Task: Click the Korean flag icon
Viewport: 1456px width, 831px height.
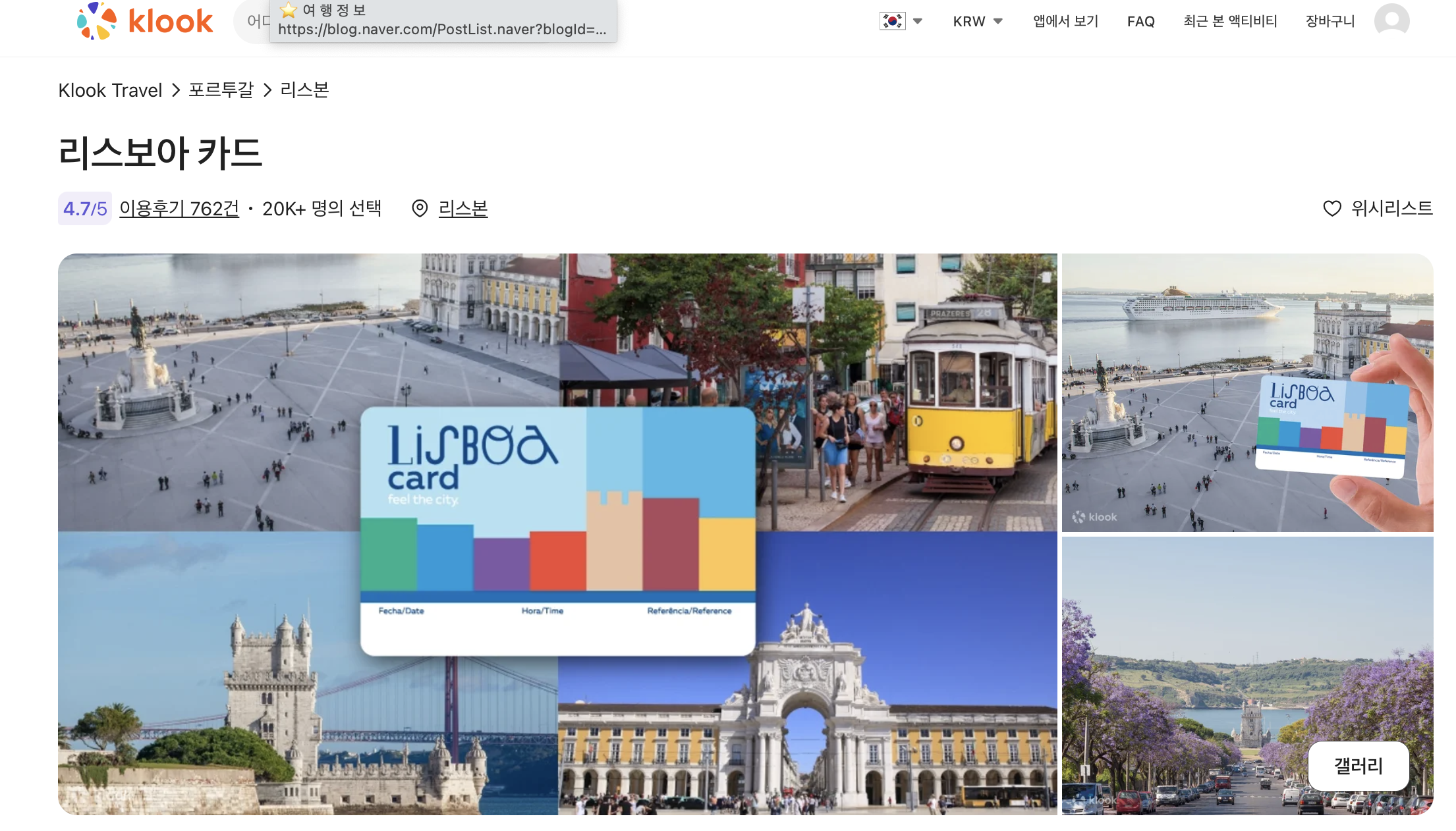Action: [892, 21]
